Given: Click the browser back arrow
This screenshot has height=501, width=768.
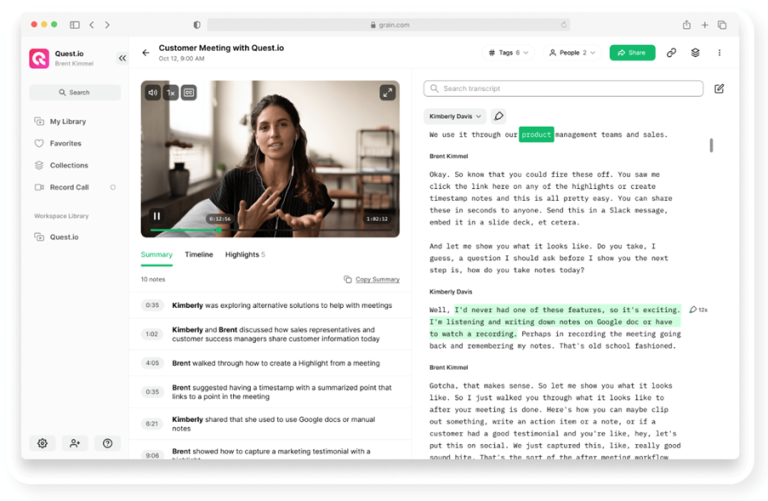Looking at the screenshot, I should pyautogui.click(x=92, y=24).
